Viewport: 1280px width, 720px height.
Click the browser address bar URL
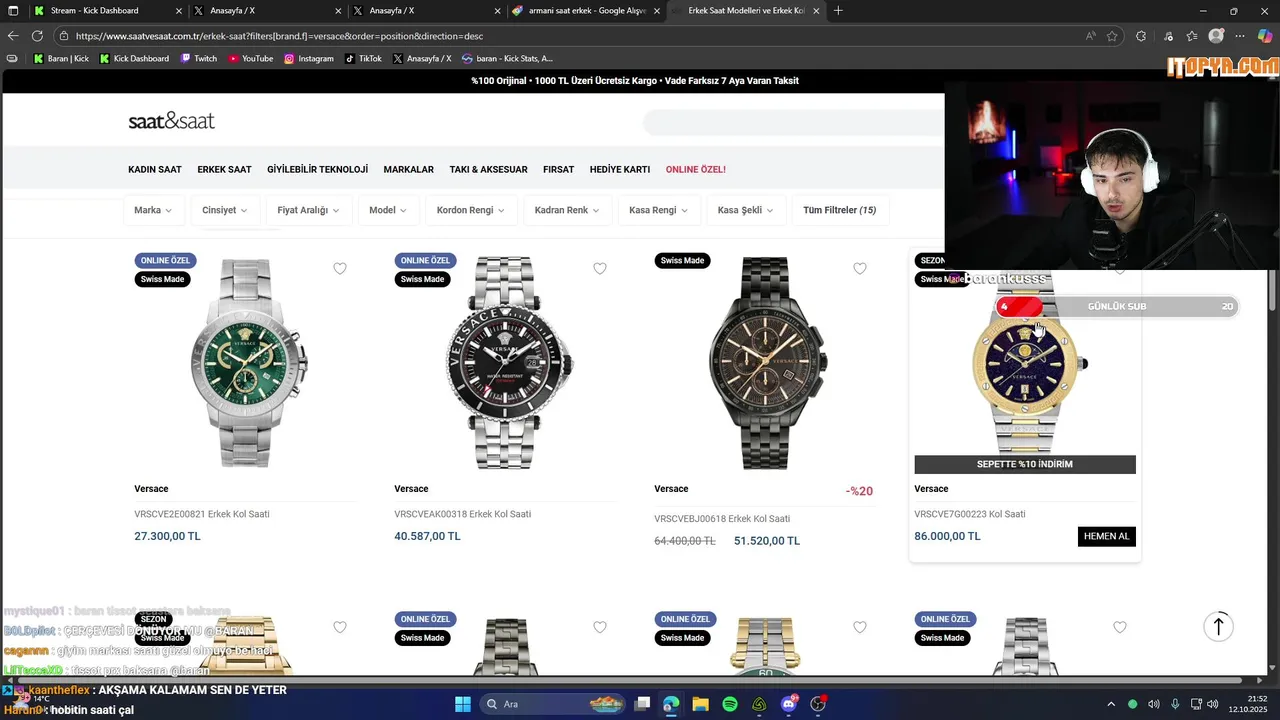pyautogui.click(x=279, y=36)
